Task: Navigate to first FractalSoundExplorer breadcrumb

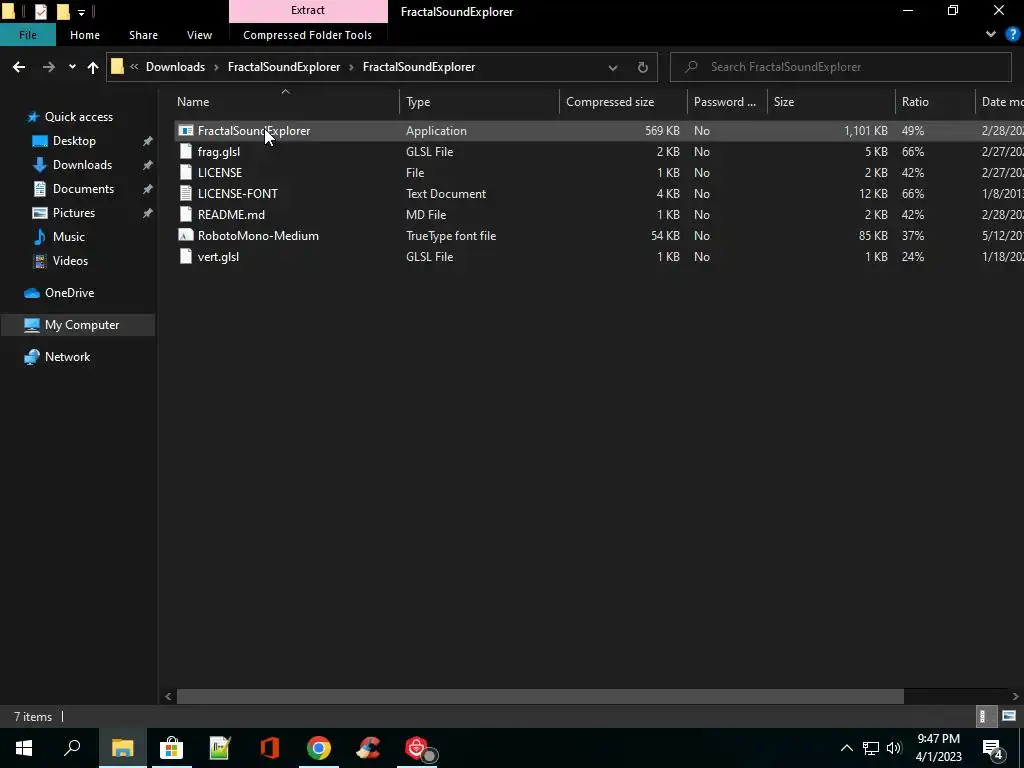Action: pos(284,67)
